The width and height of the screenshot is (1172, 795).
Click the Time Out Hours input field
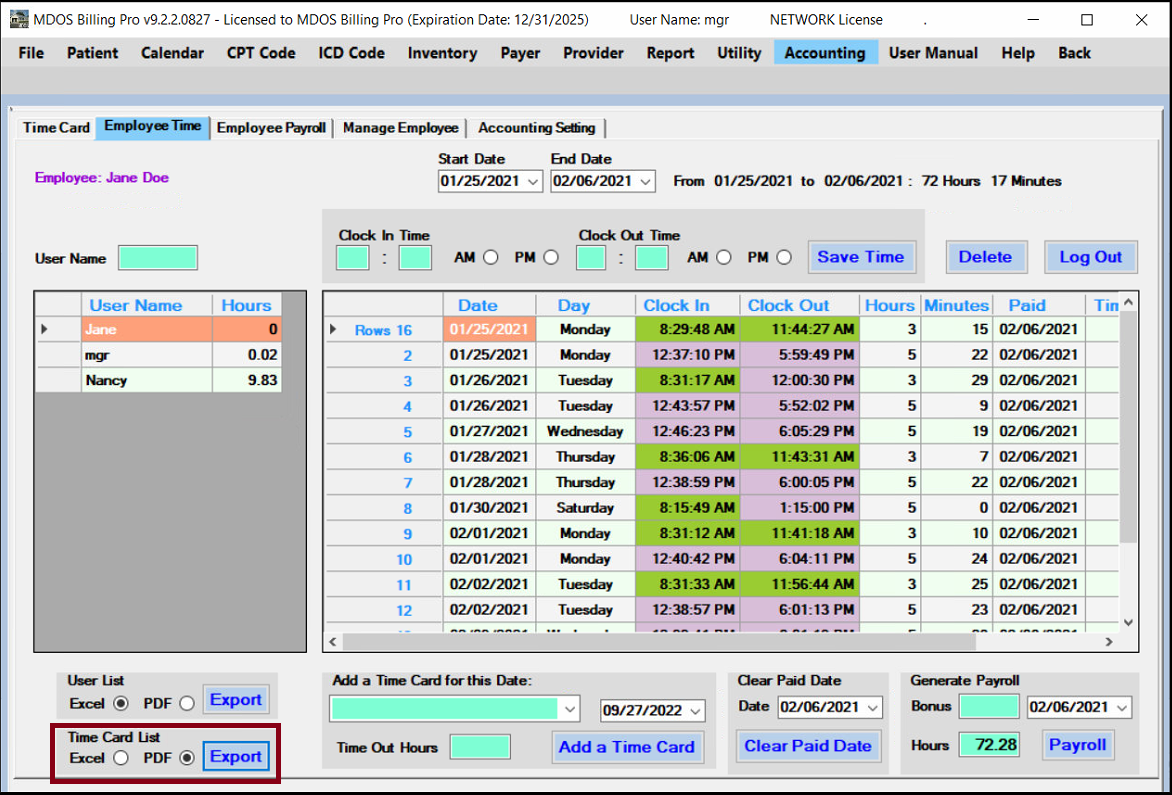pos(480,746)
